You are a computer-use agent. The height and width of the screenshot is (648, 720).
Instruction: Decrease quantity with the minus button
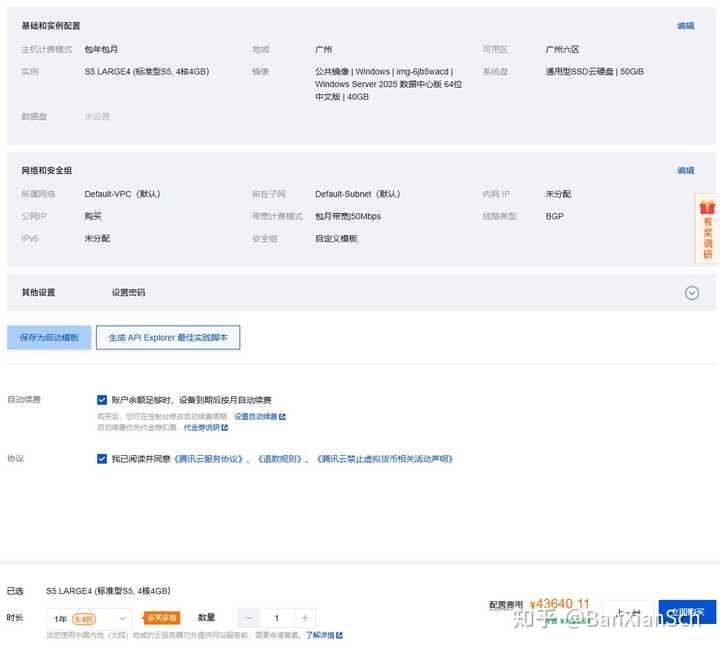click(248, 618)
